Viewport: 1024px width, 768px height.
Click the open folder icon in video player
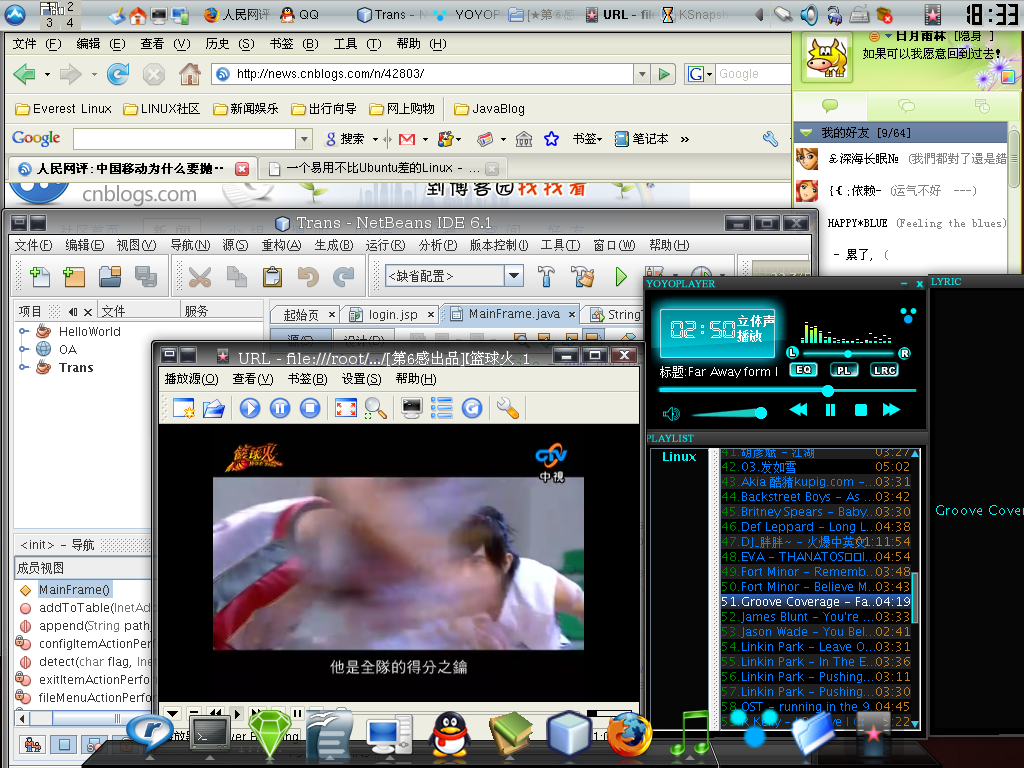[214, 408]
